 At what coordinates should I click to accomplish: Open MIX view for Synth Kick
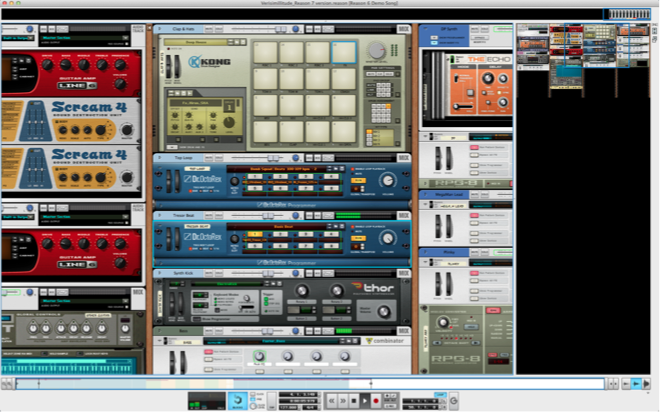[x=403, y=274]
